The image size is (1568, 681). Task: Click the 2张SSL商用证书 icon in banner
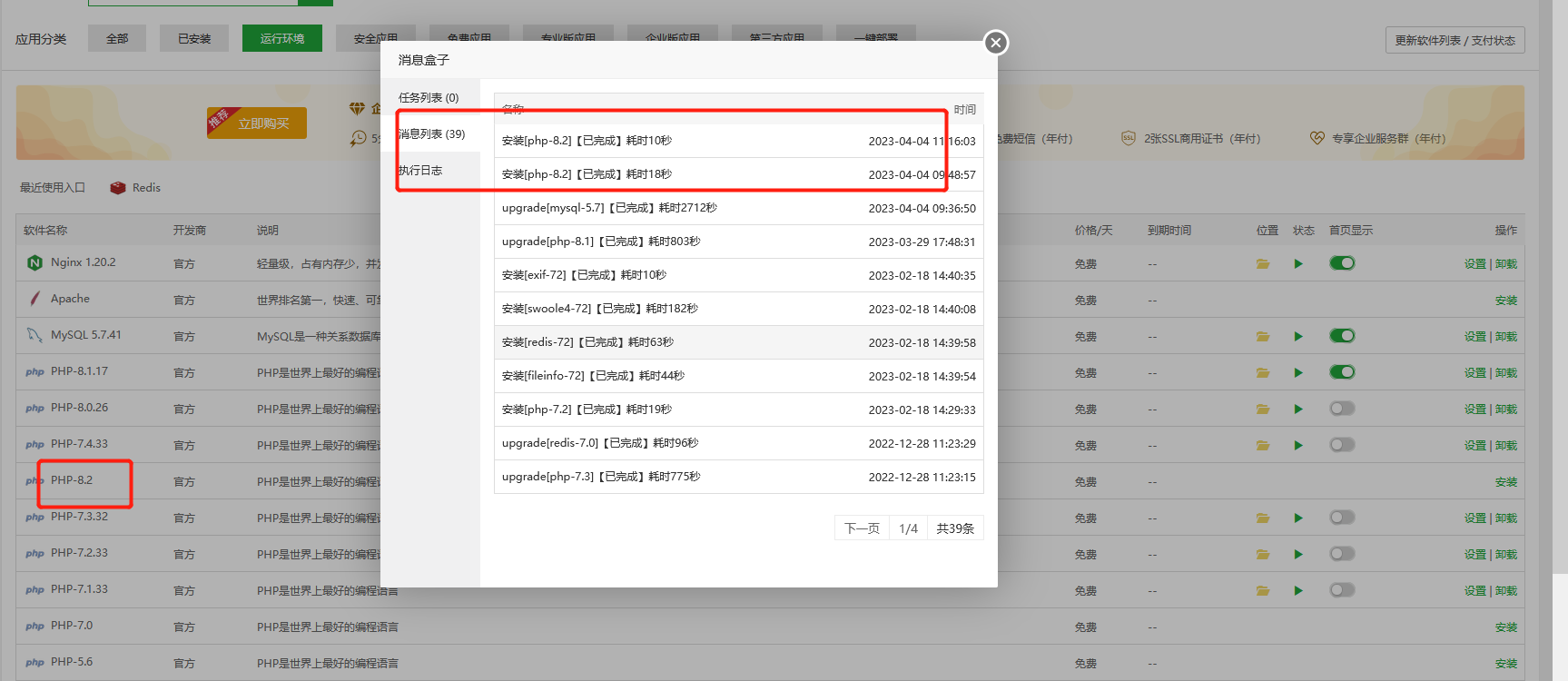(x=1129, y=138)
